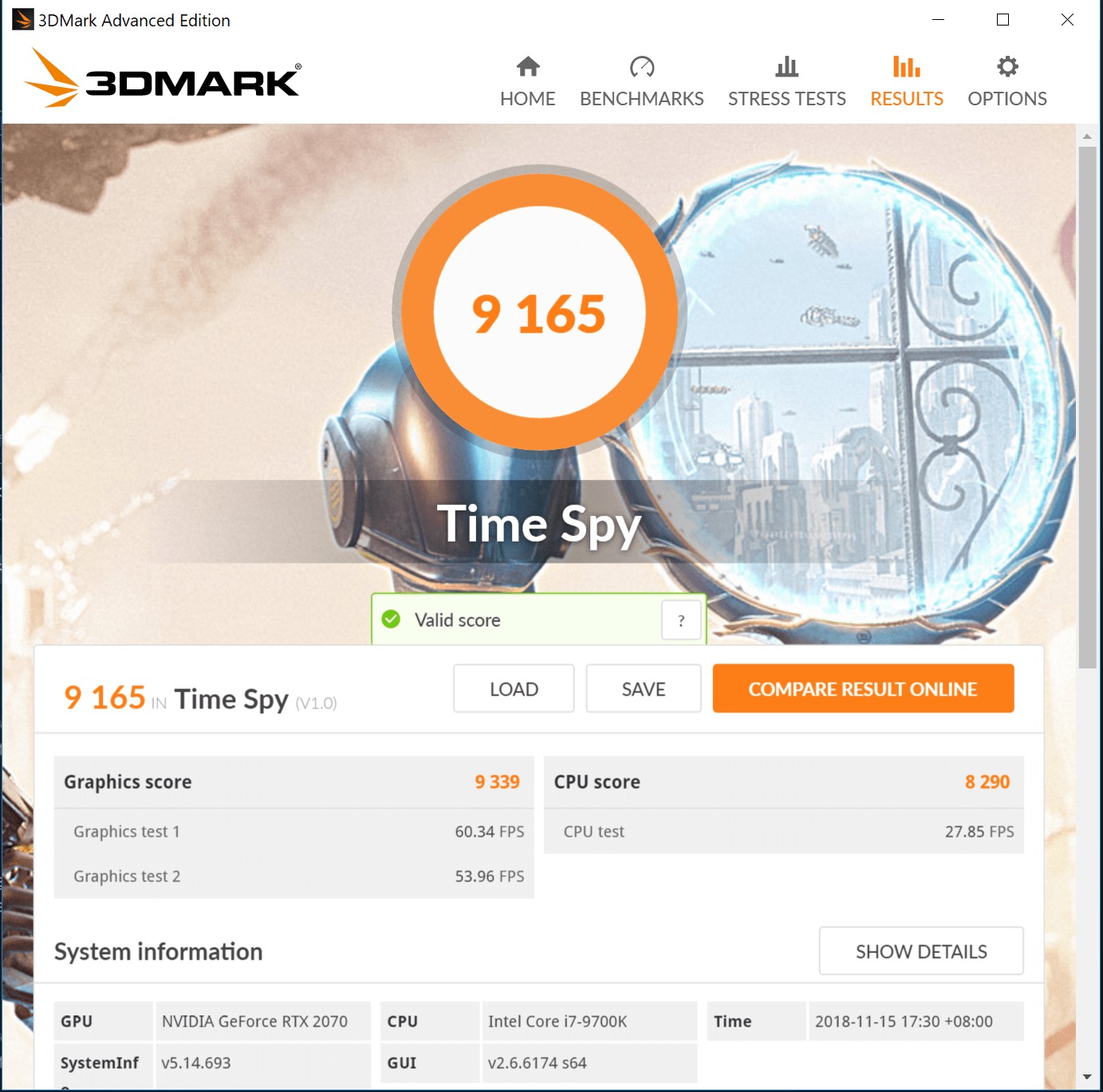This screenshot has height=1092, width=1103.
Task: Click the Stress Tests chart icon
Action: point(786,66)
